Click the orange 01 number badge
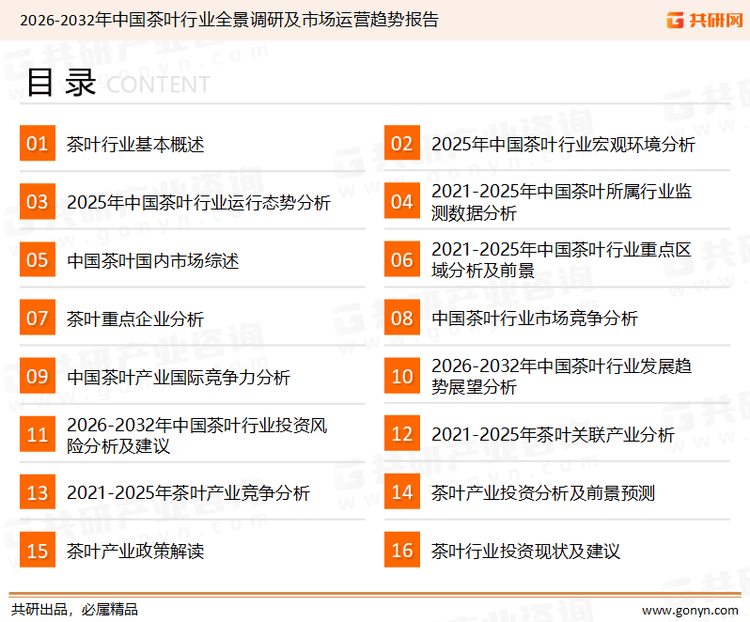Image resolution: width=750 pixels, height=622 pixels. point(37,144)
